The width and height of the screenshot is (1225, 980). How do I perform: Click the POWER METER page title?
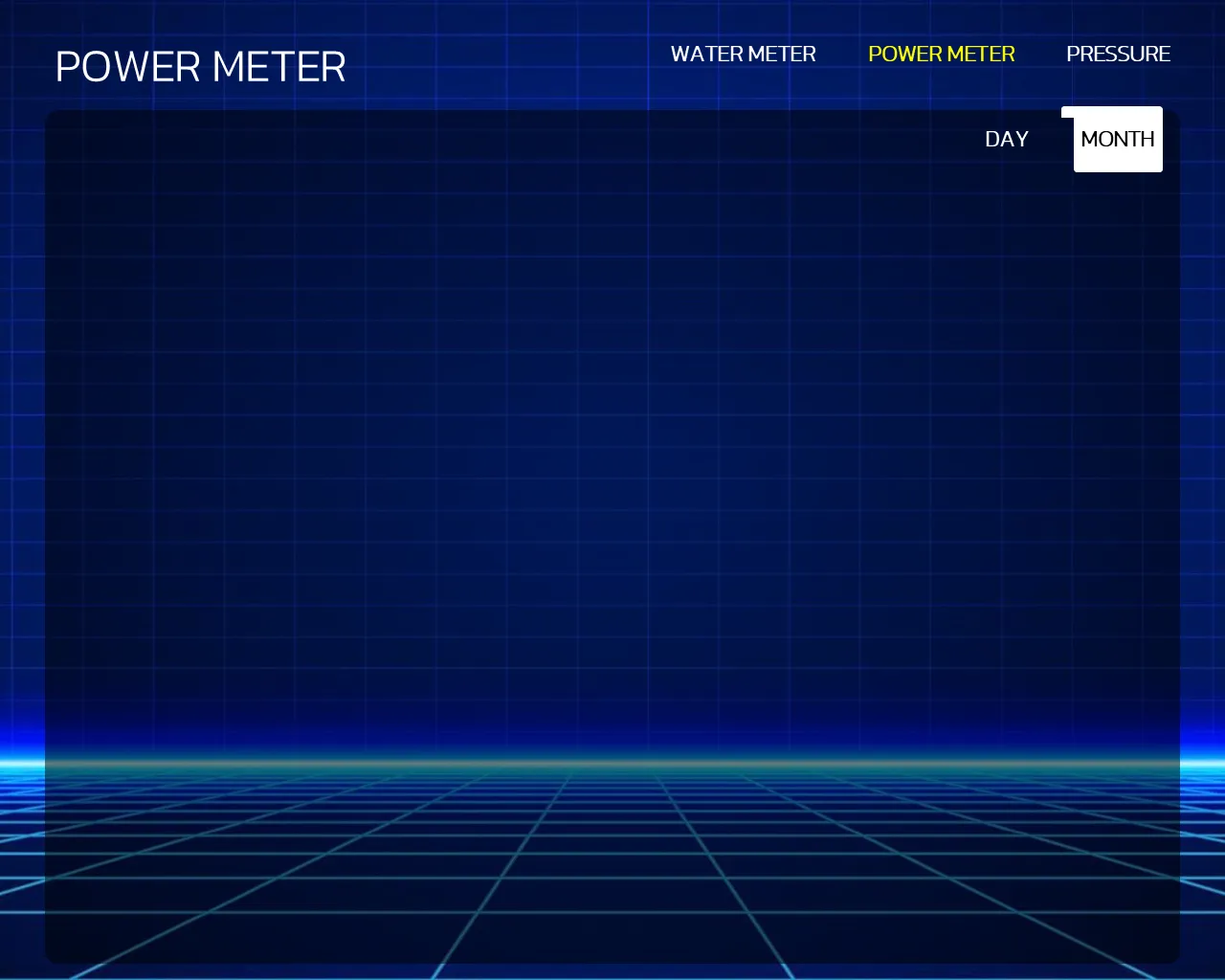pyautogui.click(x=200, y=67)
